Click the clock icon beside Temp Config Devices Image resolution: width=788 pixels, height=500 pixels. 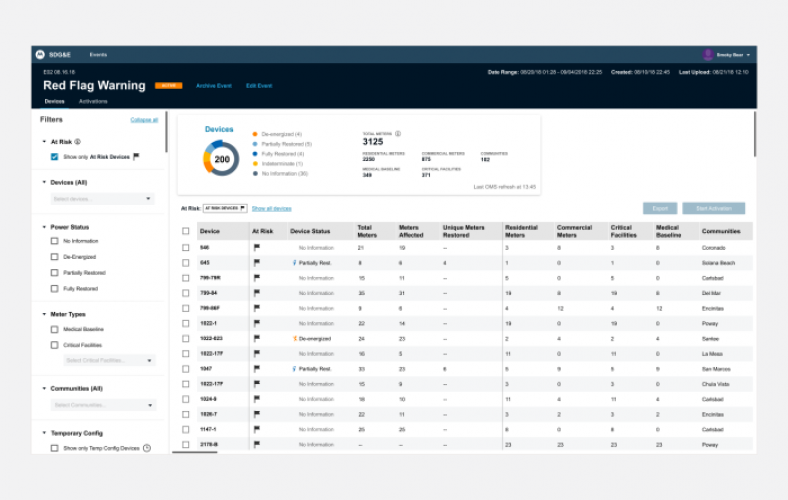(147, 448)
